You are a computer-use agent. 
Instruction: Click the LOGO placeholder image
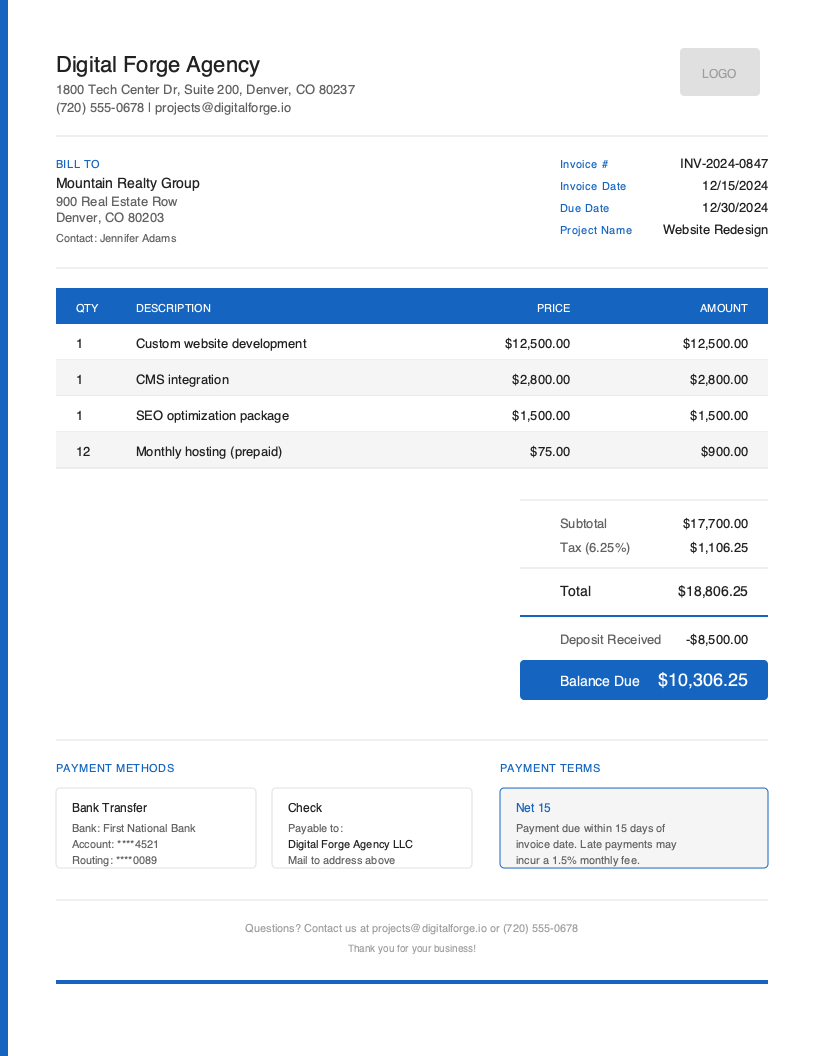719,72
